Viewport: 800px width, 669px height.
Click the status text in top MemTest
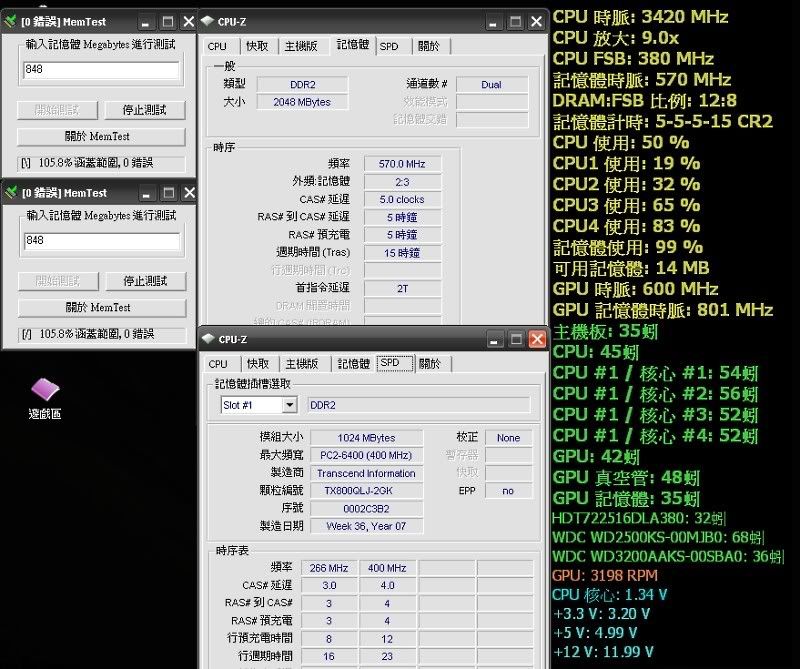tap(101, 163)
